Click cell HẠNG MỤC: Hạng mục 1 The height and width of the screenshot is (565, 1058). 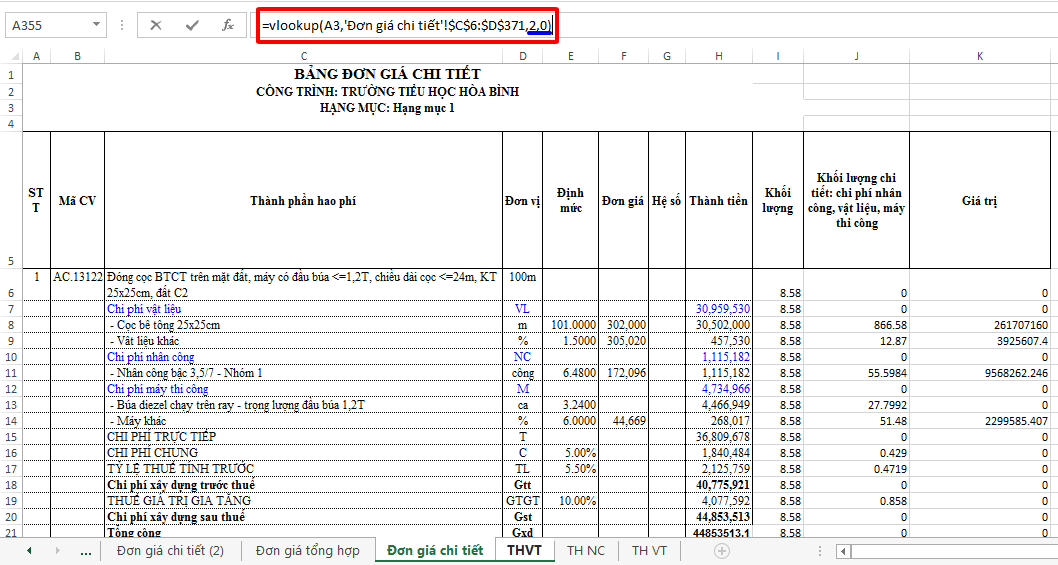(388, 107)
